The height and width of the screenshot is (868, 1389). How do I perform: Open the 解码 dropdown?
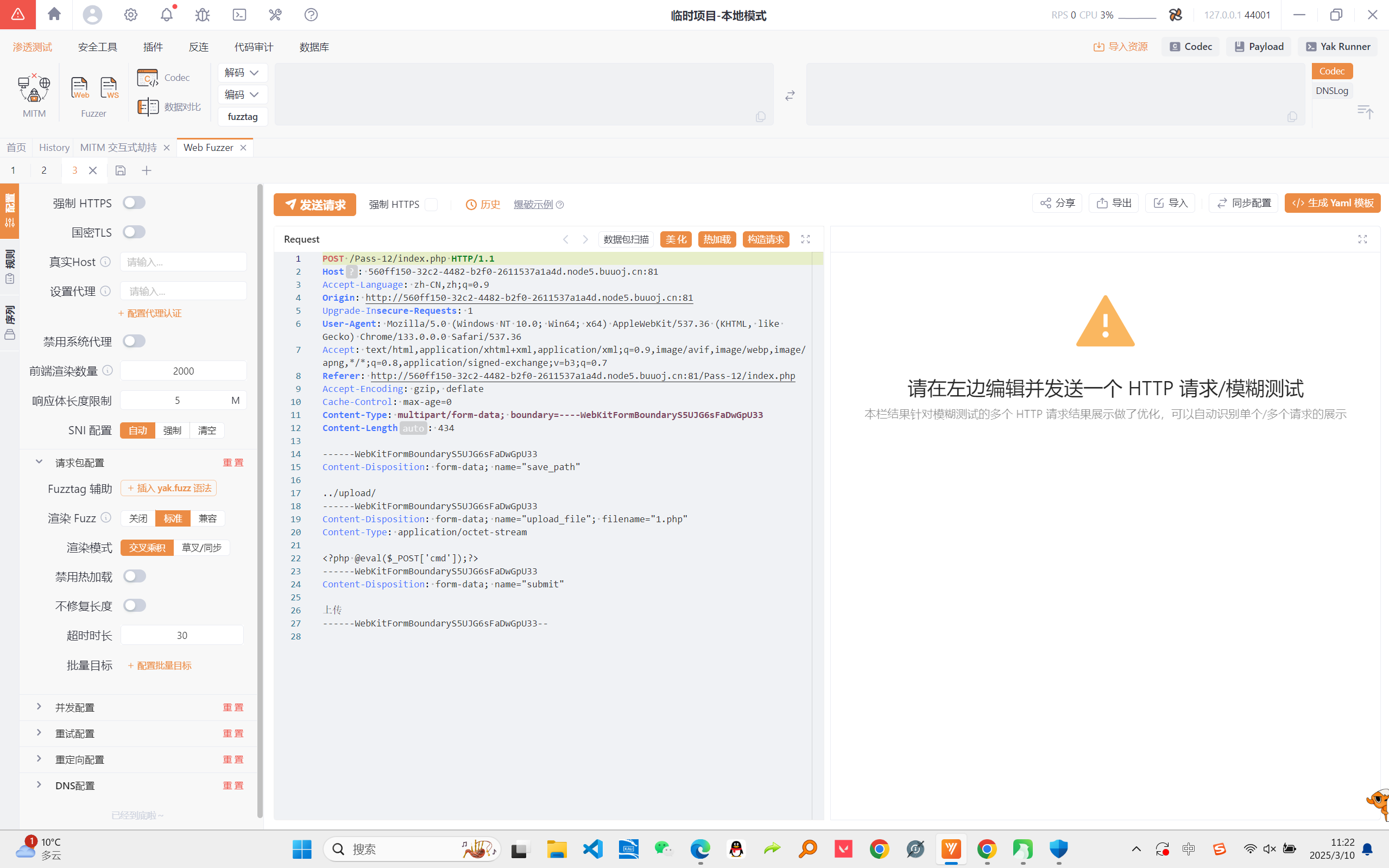coord(242,72)
